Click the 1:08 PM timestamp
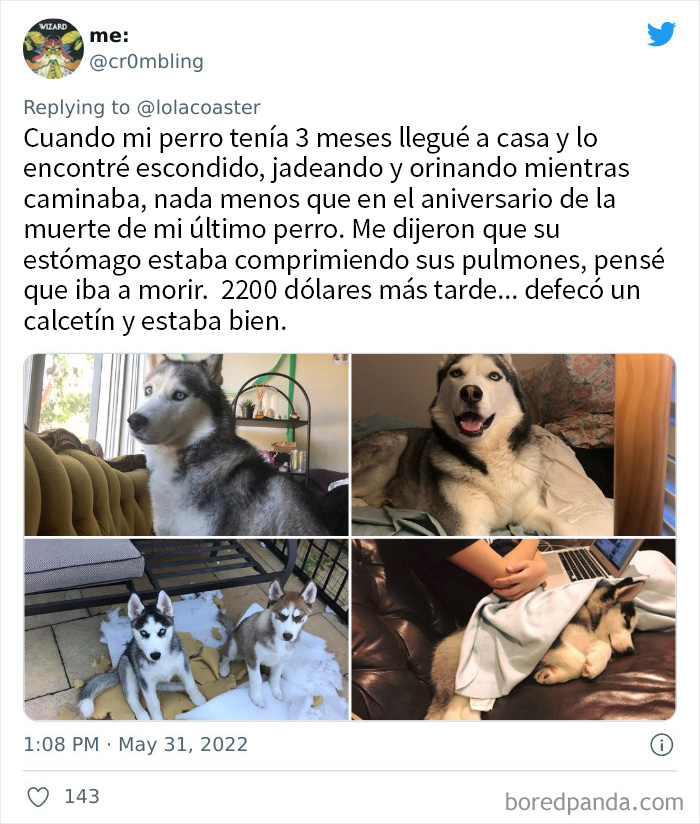Image resolution: width=700 pixels, height=824 pixels. point(61,745)
